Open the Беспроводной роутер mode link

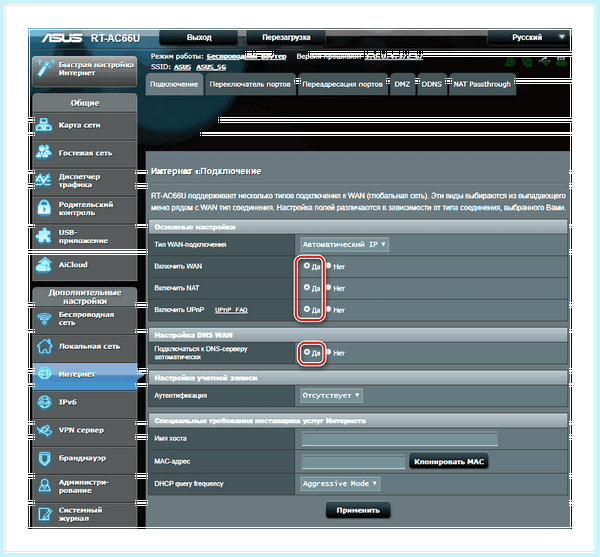pos(246,57)
